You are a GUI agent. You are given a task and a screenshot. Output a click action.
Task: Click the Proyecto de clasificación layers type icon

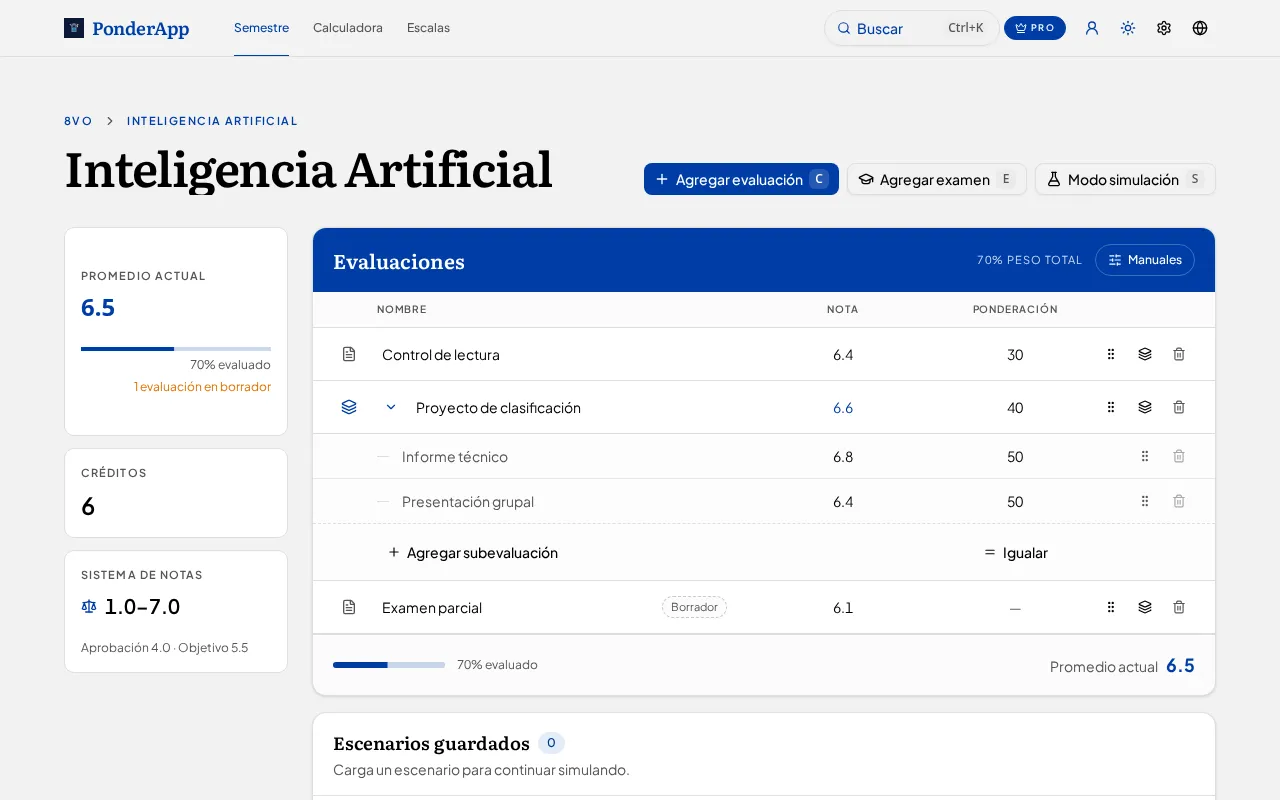click(349, 407)
